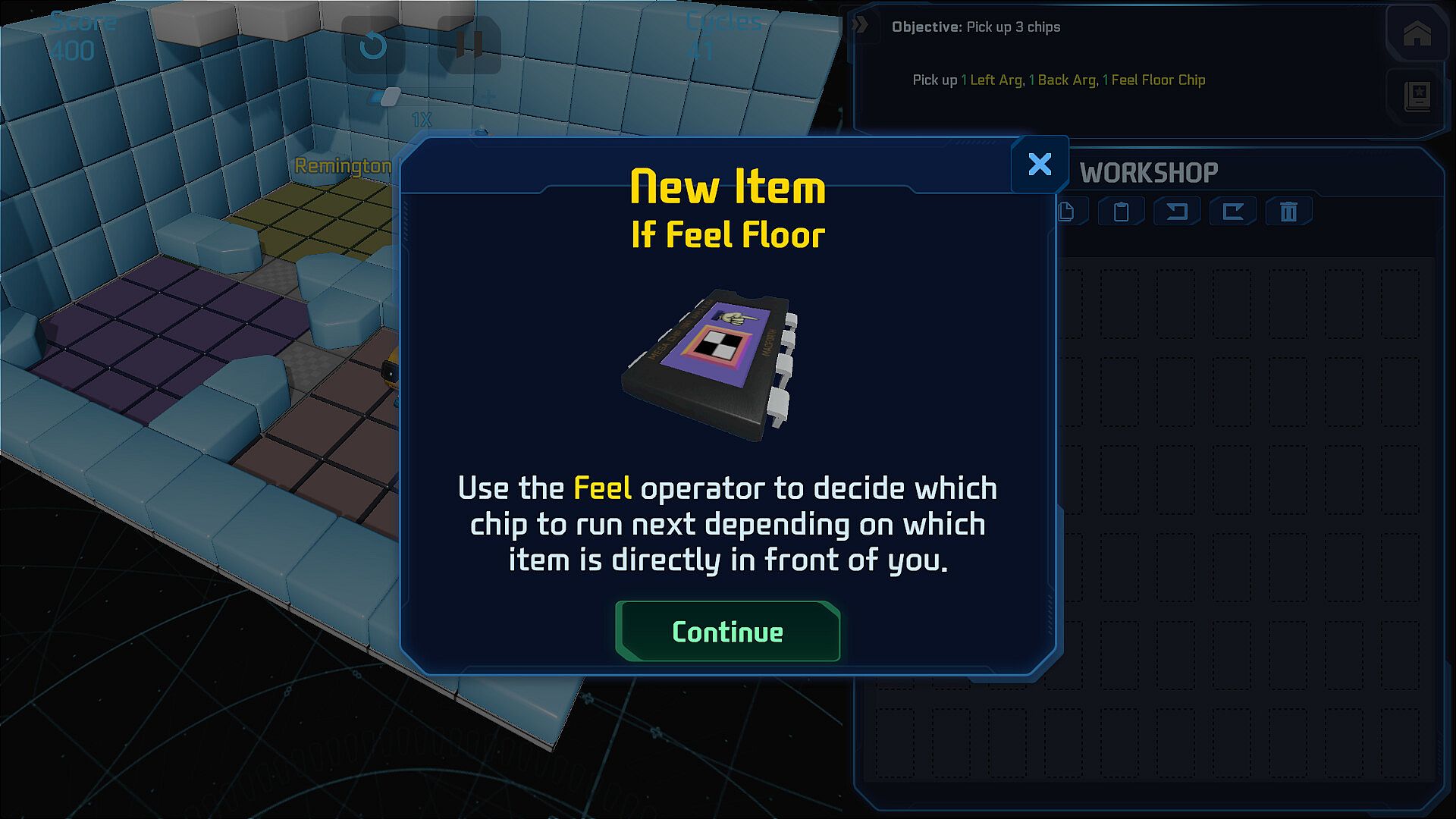Click the If Feel Floor chip image

tap(711, 363)
